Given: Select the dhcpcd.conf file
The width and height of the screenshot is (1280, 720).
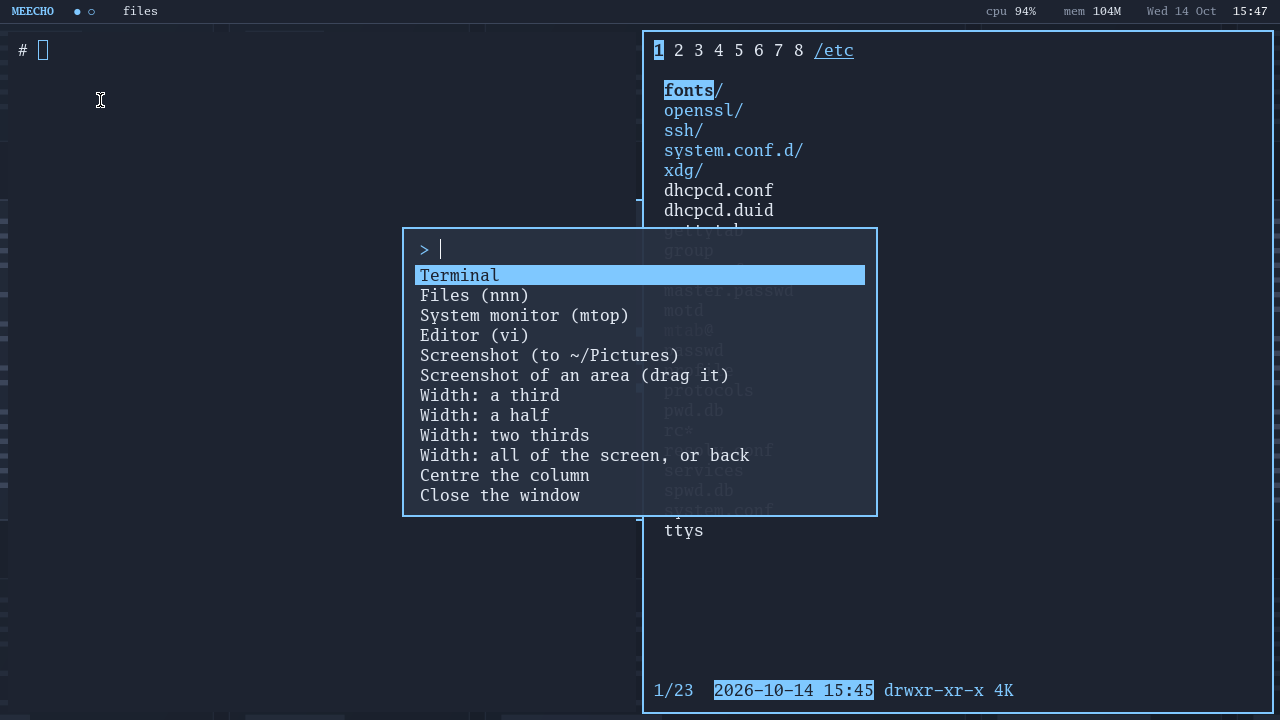Looking at the screenshot, I should point(719,191).
